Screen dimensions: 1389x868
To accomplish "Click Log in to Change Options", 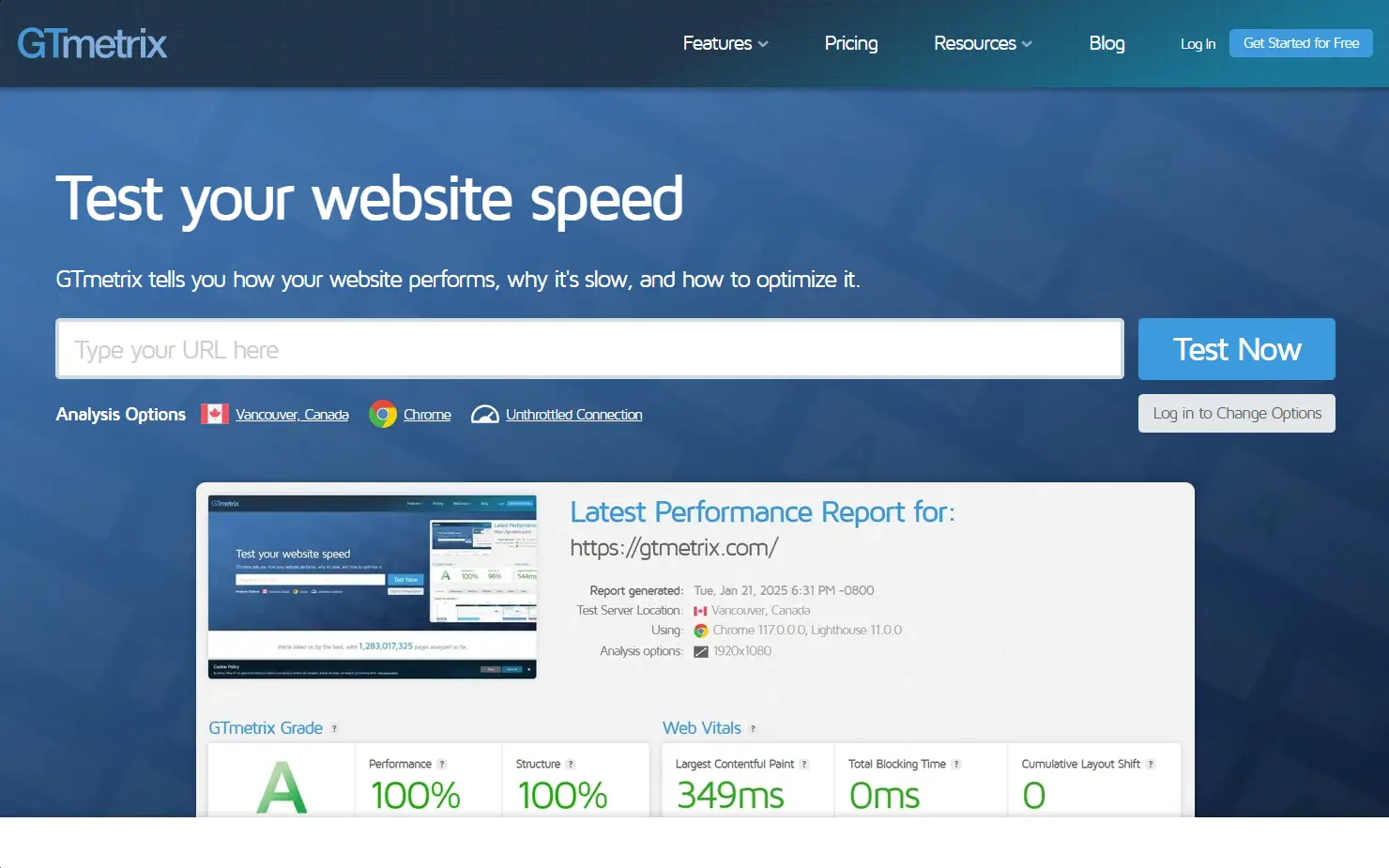I will 1237,414.
